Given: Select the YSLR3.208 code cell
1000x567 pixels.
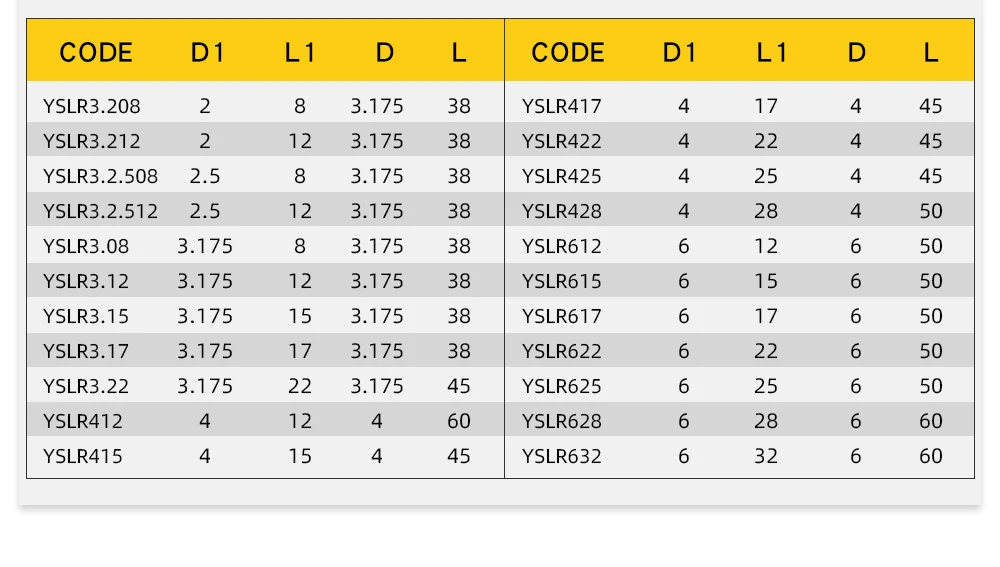Looking at the screenshot, I should [x=92, y=106].
